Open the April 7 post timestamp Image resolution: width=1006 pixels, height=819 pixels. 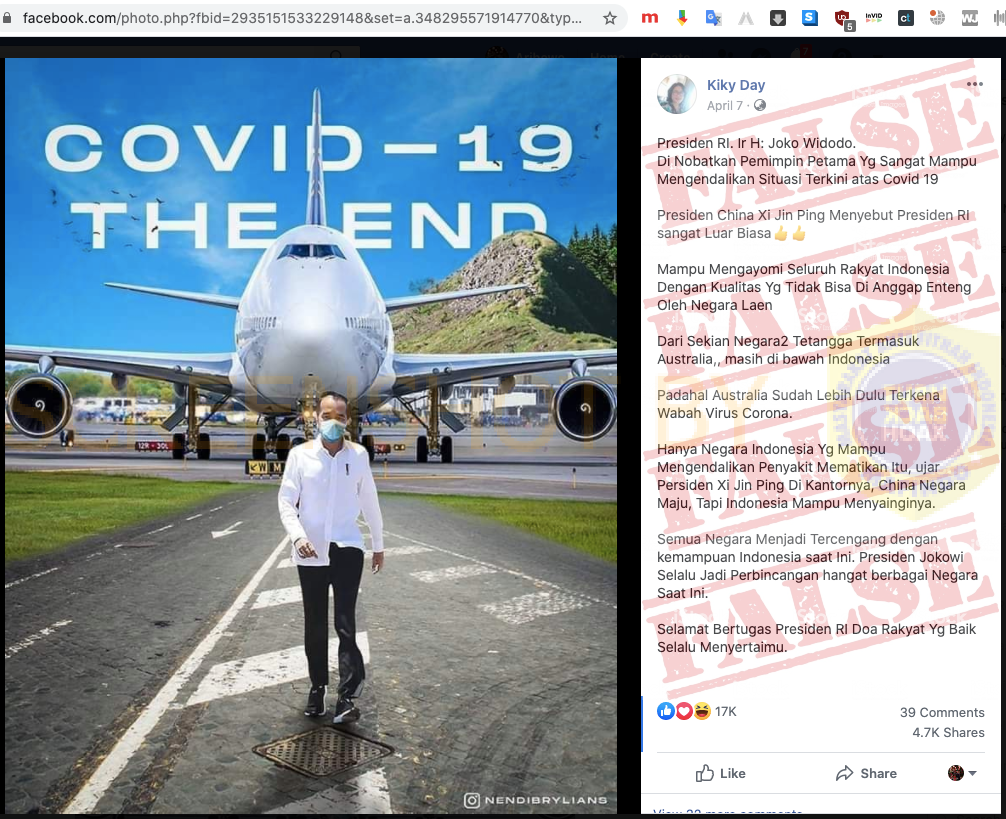tap(725, 106)
